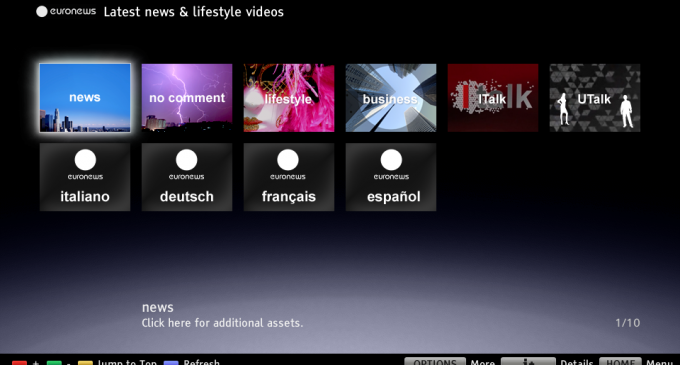Click the yellow Jump to Top key

click(x=85, y=362)
